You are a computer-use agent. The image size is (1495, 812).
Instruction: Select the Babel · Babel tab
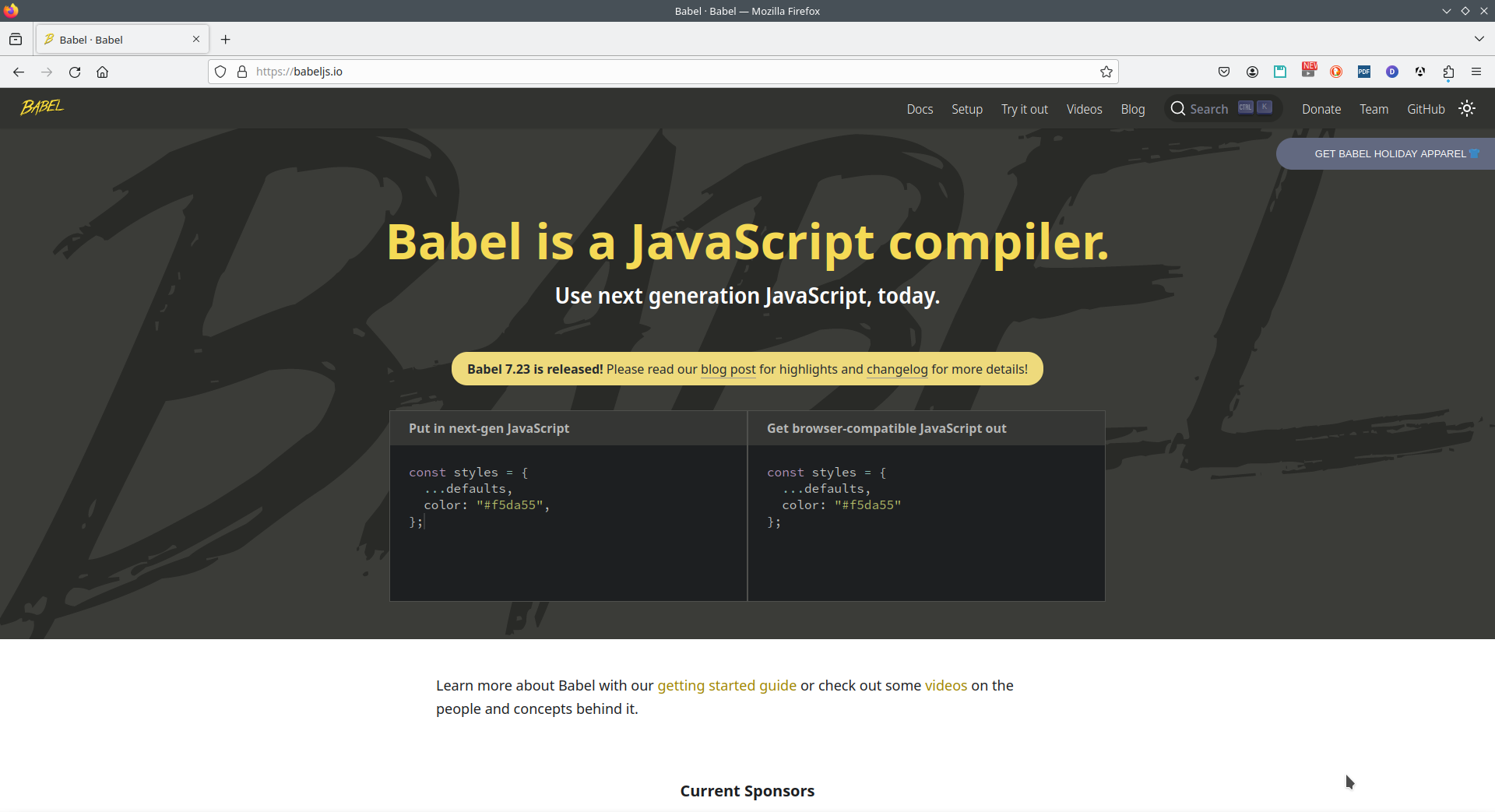[x=122, y=40]
